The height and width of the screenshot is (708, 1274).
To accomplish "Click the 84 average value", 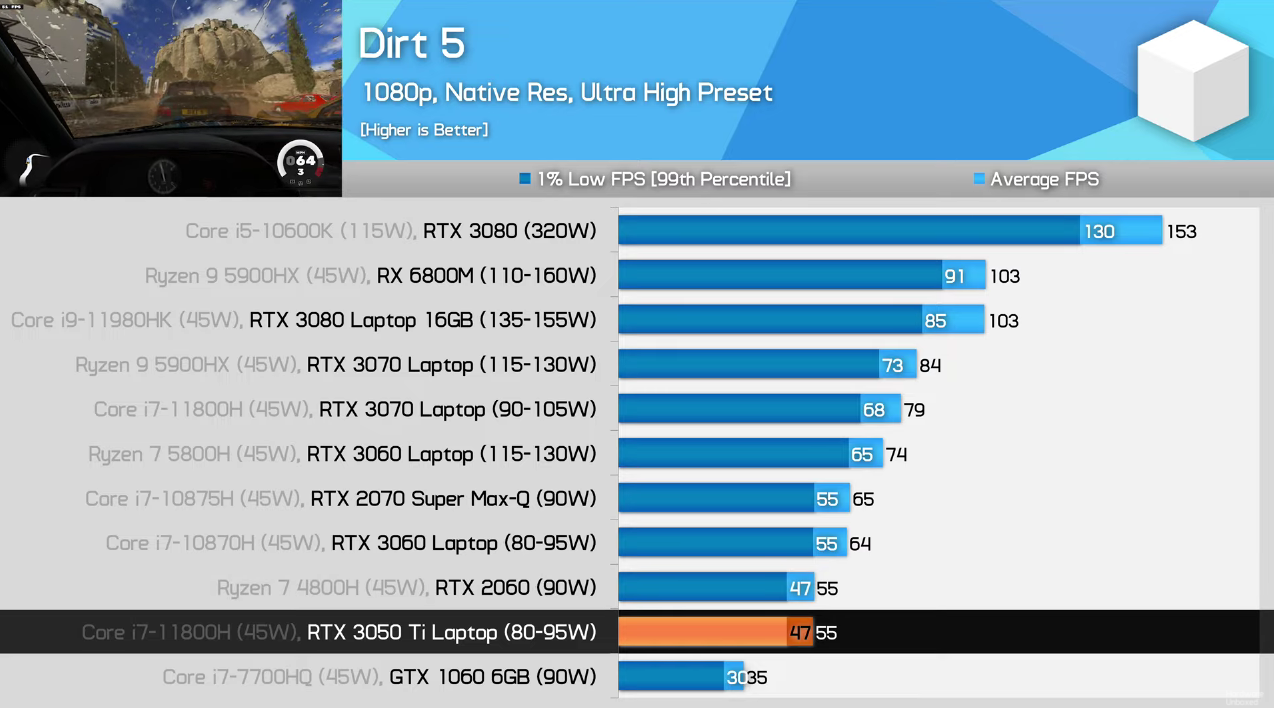I will click(x=930, y=365).
